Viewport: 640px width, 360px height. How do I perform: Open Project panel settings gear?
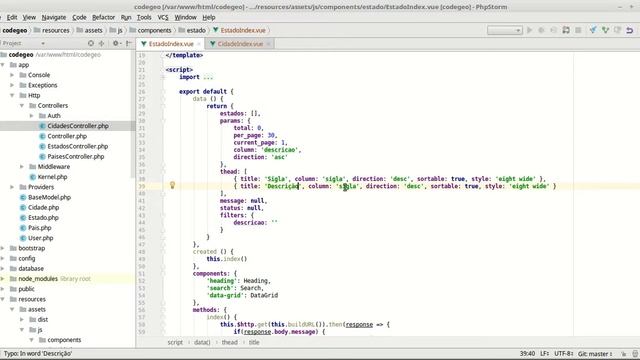coord(116,43)
